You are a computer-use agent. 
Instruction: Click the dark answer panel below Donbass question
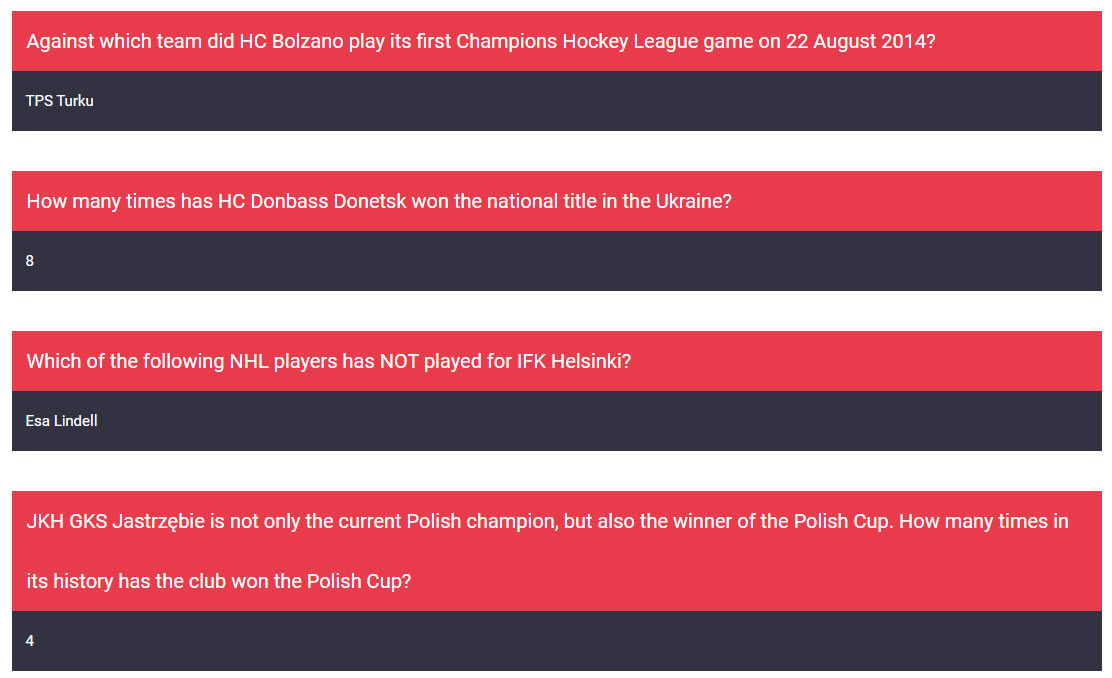point(556,261)
